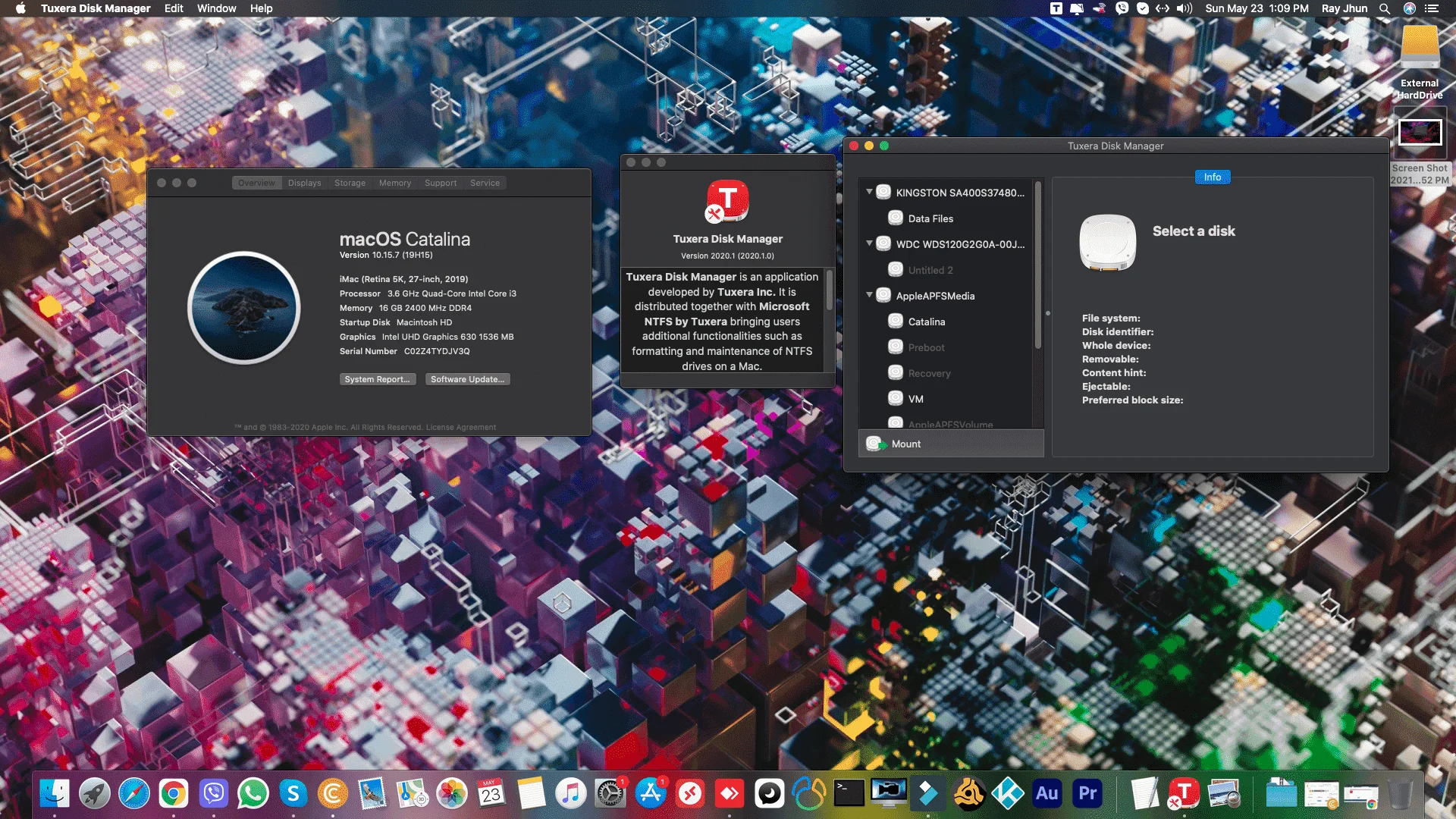Collapse the KINGSTON SA400S37480 disk tree
The height and width of the screenshot is (819, 1456).
pyautogui.click(x=869, y=192)
